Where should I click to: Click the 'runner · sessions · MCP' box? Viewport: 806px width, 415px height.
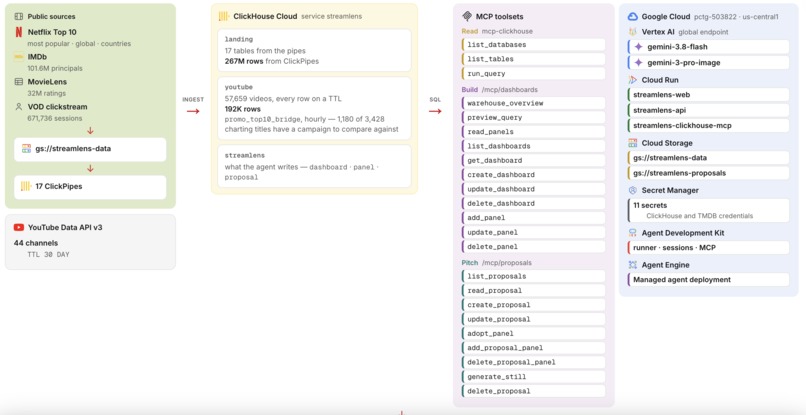[708, 248]
